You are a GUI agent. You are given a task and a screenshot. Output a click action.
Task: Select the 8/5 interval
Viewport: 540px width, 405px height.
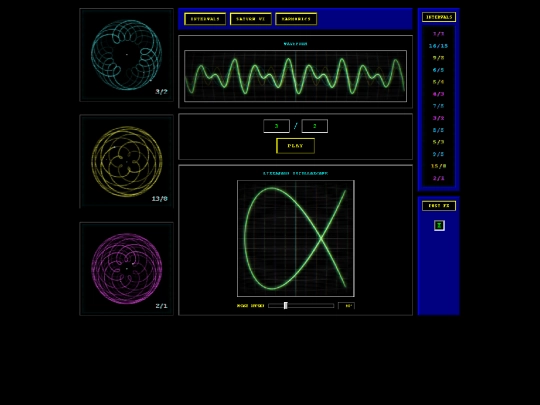pos(438,130)
